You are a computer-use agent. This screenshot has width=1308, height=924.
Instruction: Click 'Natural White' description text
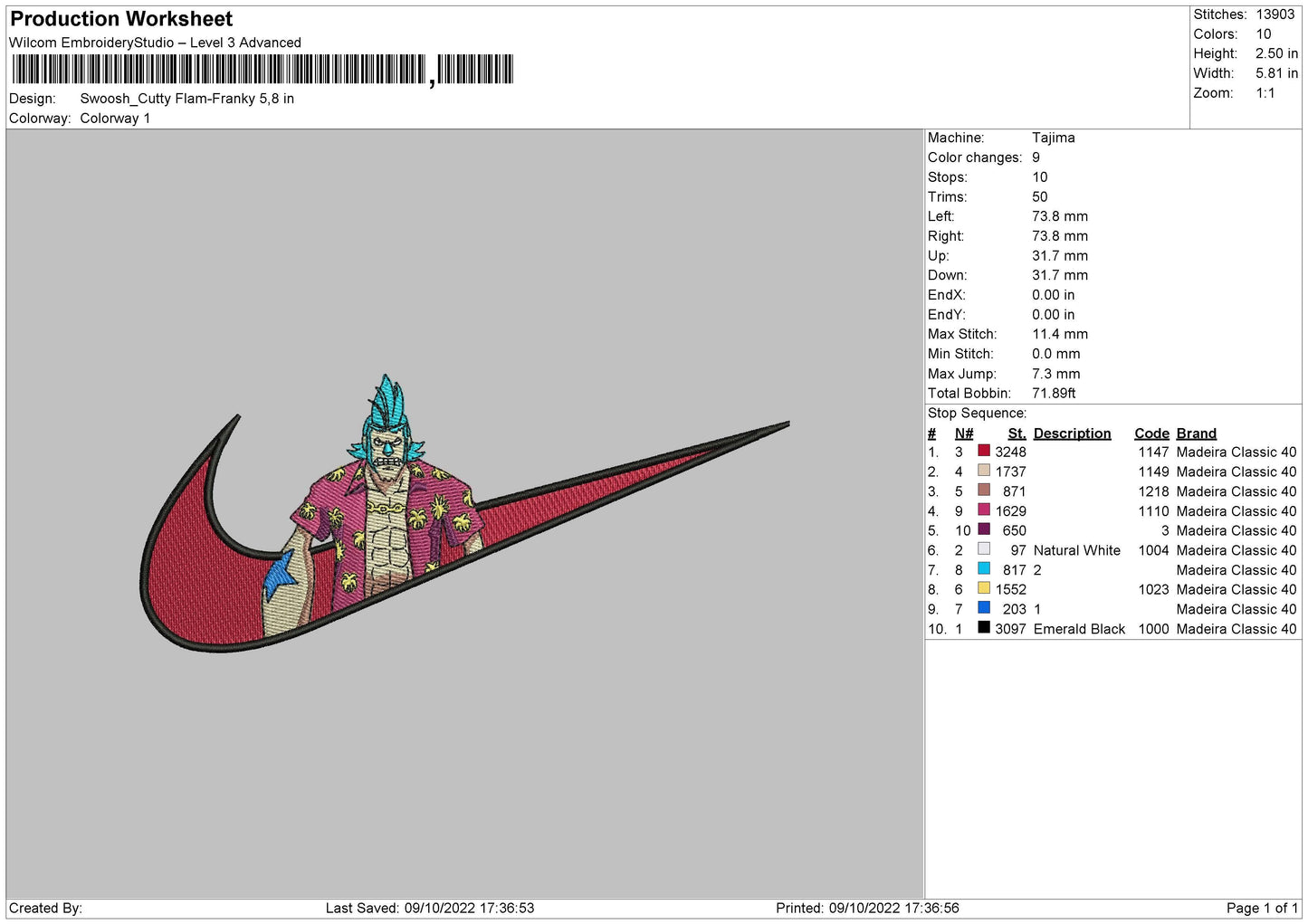pyautogui.click(x=1077, y=550)
